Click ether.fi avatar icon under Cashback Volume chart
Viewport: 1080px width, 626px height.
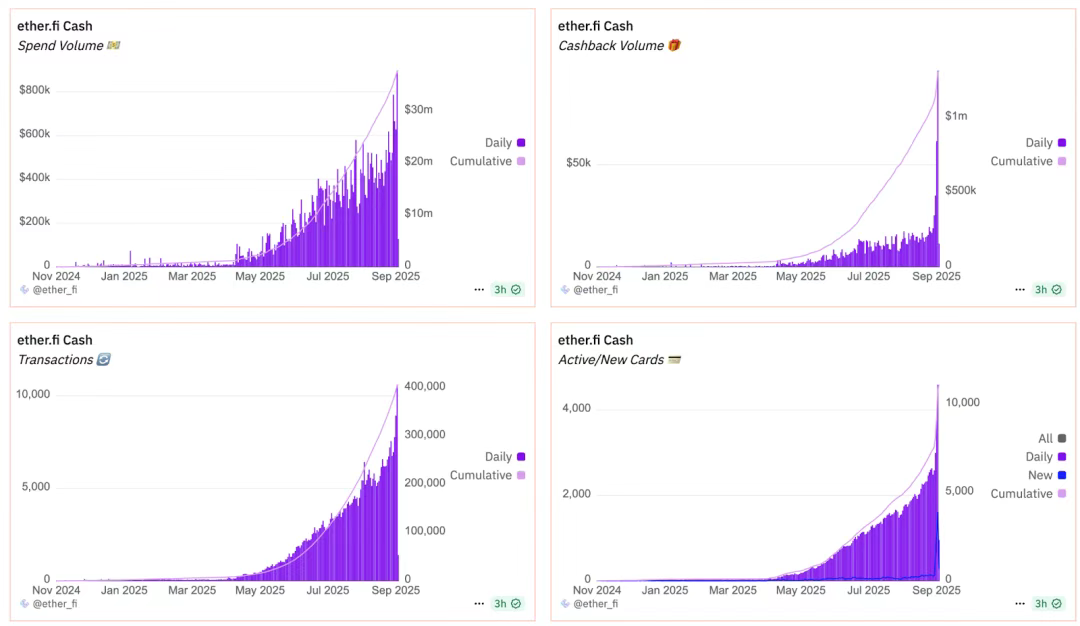point(565,290)
